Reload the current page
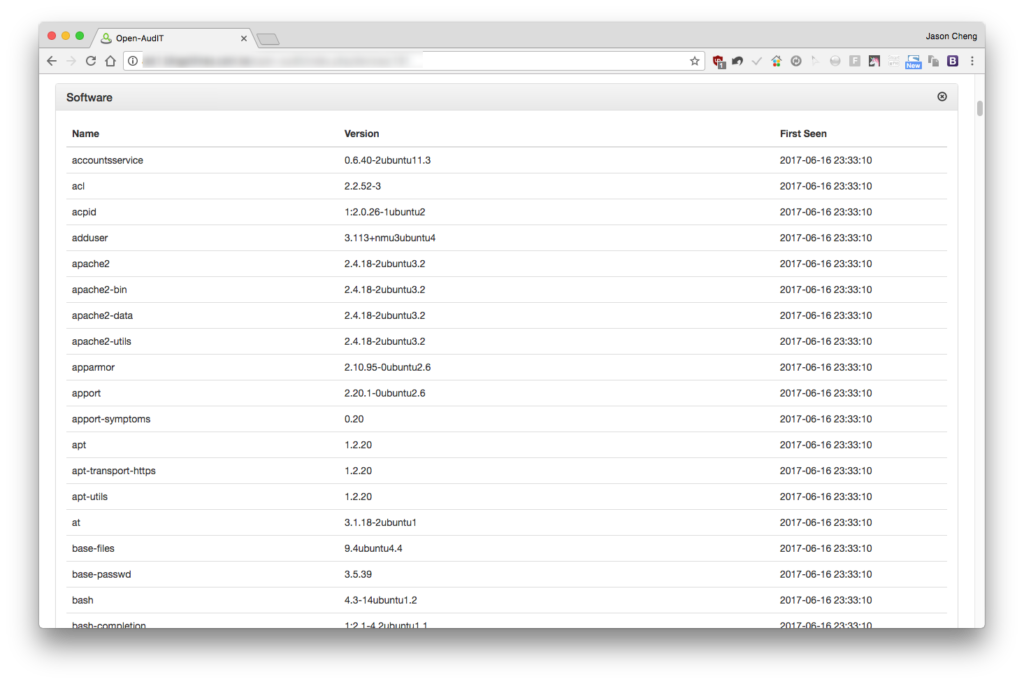1024x684 pixels. (91, 61)
